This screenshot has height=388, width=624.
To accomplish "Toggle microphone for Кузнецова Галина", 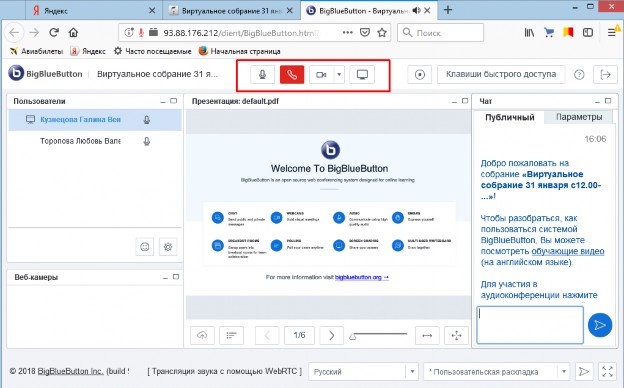I will [x=147, y=120].
